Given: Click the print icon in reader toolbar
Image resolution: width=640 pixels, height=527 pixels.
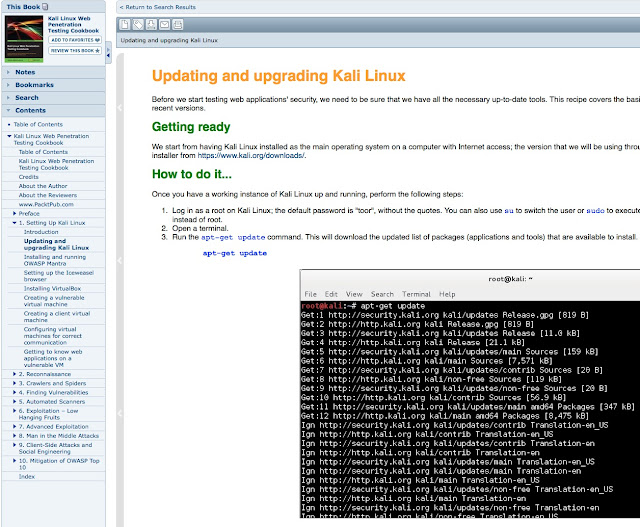Looking at the screenshot, I should (177, 25).
